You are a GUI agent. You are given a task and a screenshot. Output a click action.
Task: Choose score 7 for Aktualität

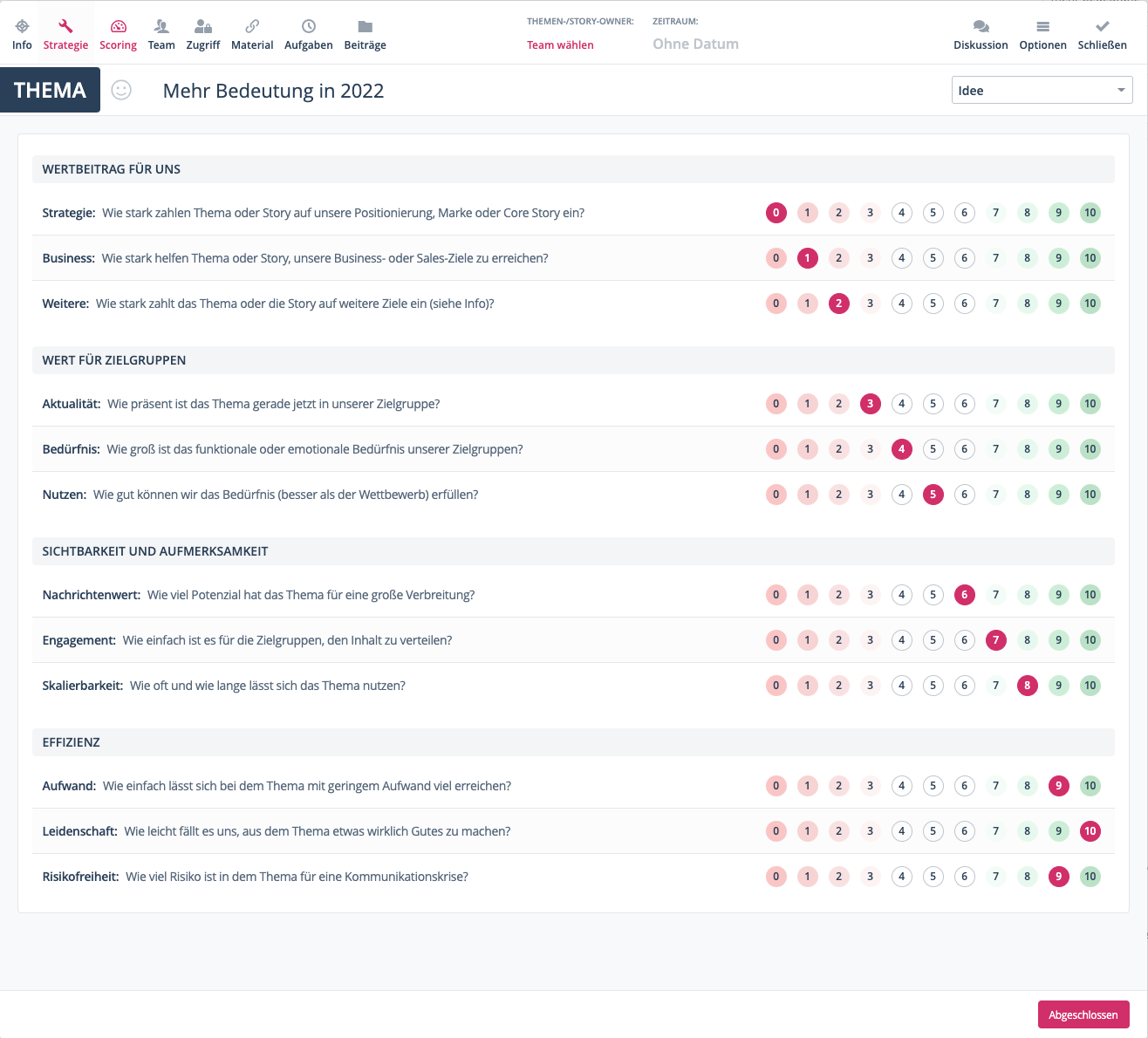[995, 404]
